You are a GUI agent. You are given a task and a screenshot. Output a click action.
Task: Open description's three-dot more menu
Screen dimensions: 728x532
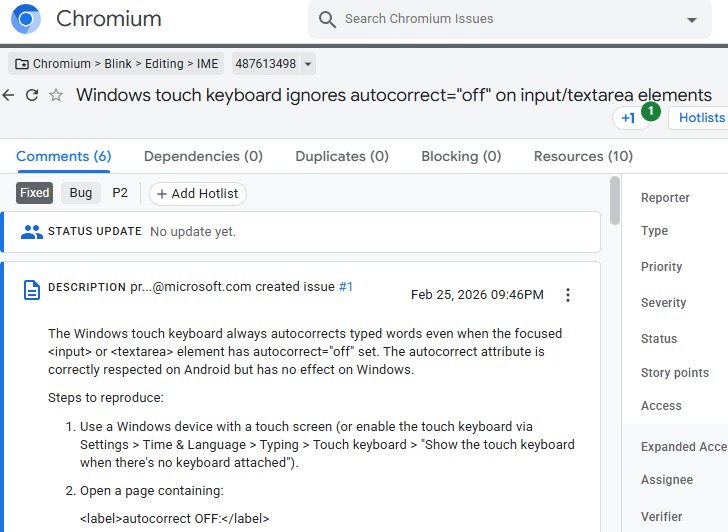[567, 295]
